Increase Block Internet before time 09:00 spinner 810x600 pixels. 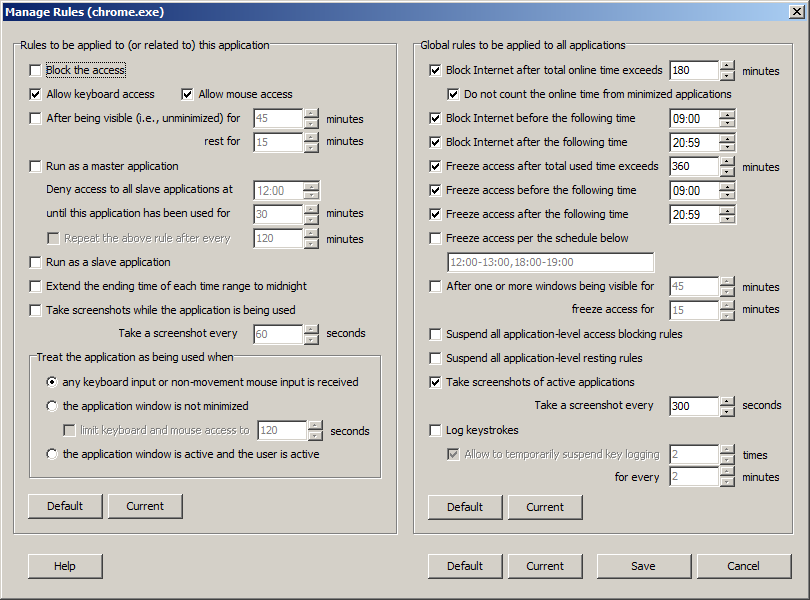[x=727, y=114]
